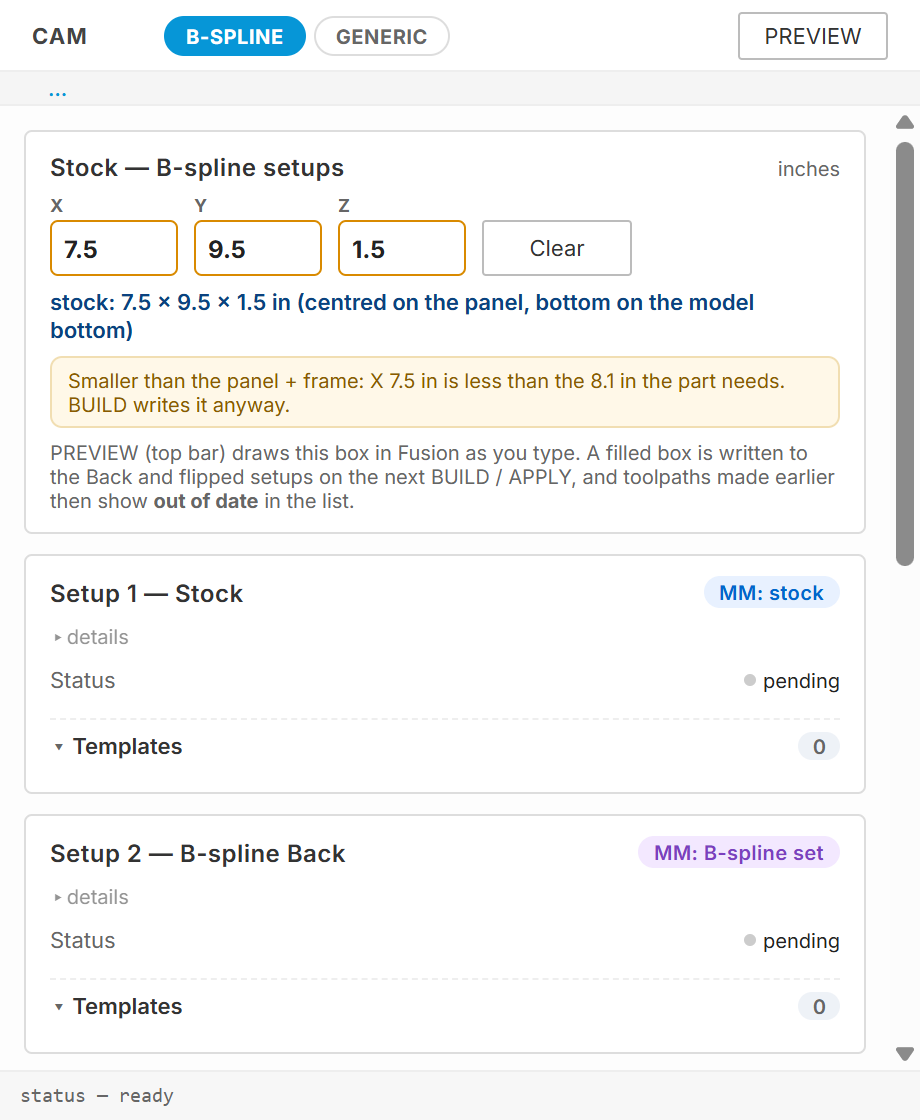Viewport: 920px width, 1120px height.
Task: Click the vertical scrollbar thumb
Action: [x=905, y=354]
